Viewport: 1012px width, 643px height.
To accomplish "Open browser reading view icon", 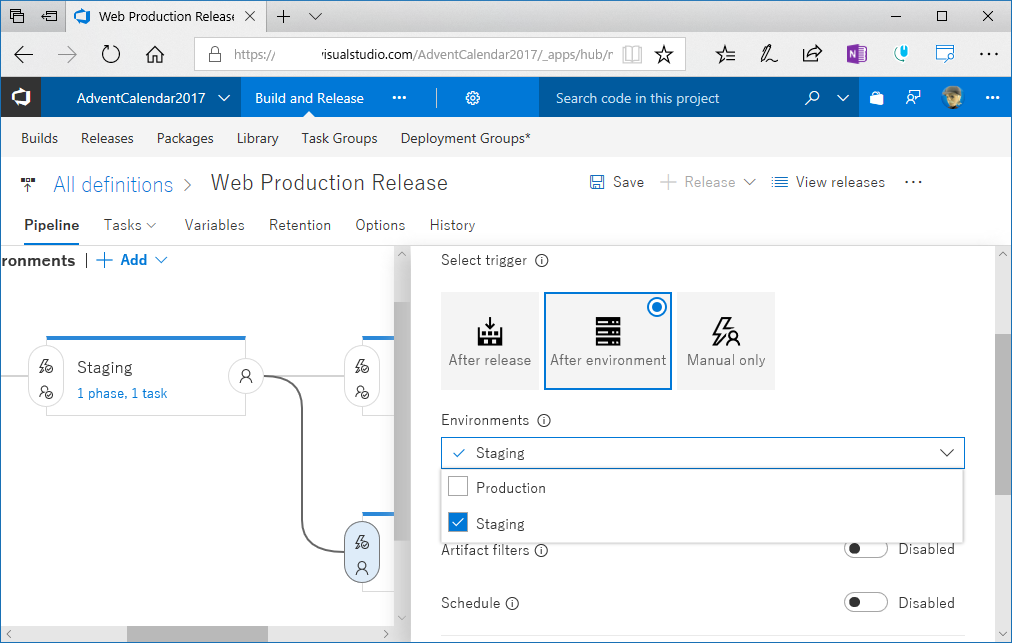I will [x=632, y=54].
